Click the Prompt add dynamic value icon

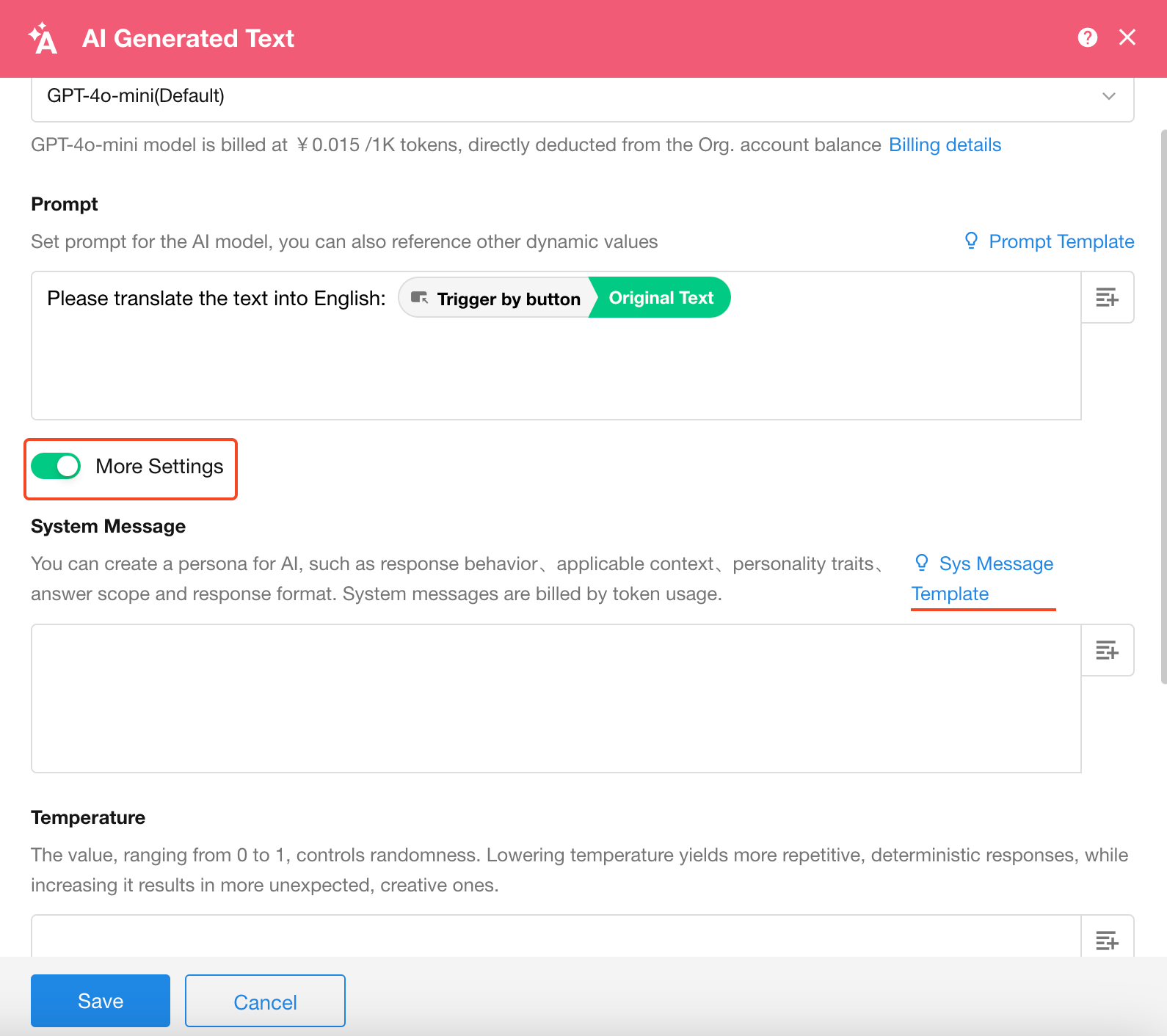1108,297
